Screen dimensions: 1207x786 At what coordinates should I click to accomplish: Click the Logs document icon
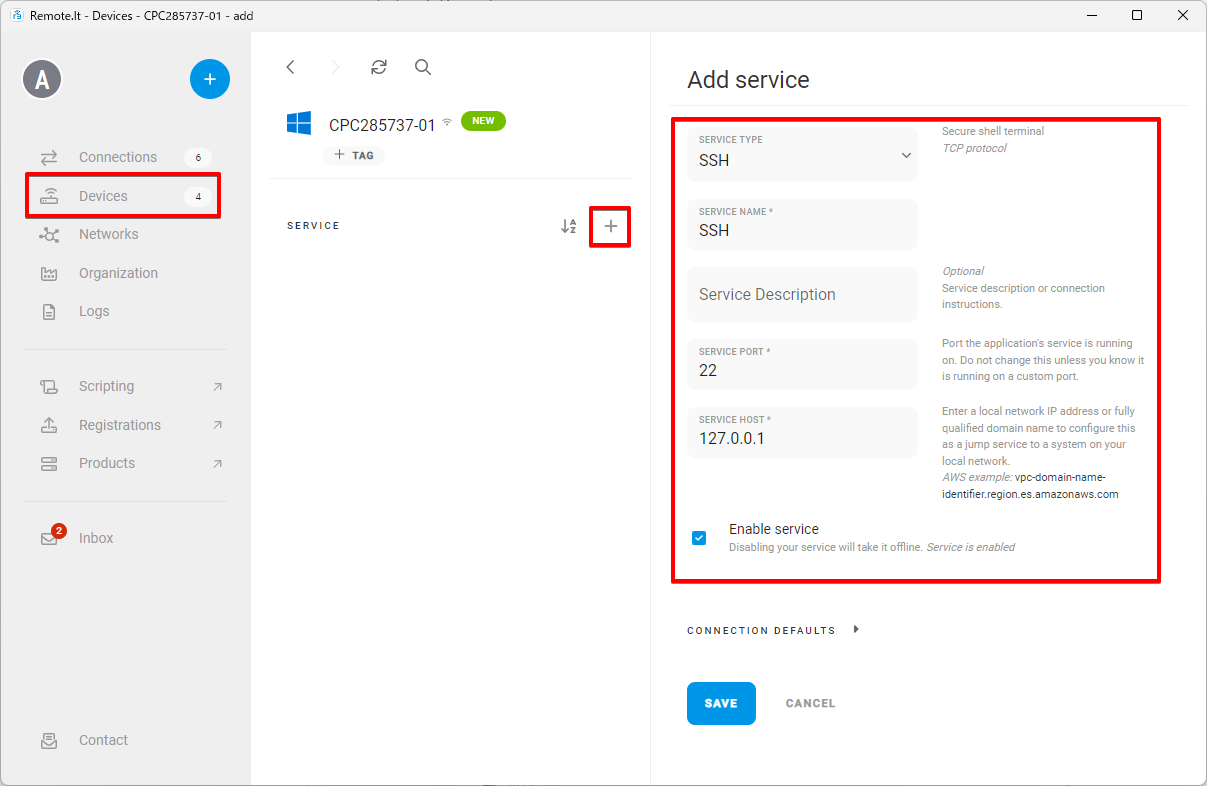point(49,311)
